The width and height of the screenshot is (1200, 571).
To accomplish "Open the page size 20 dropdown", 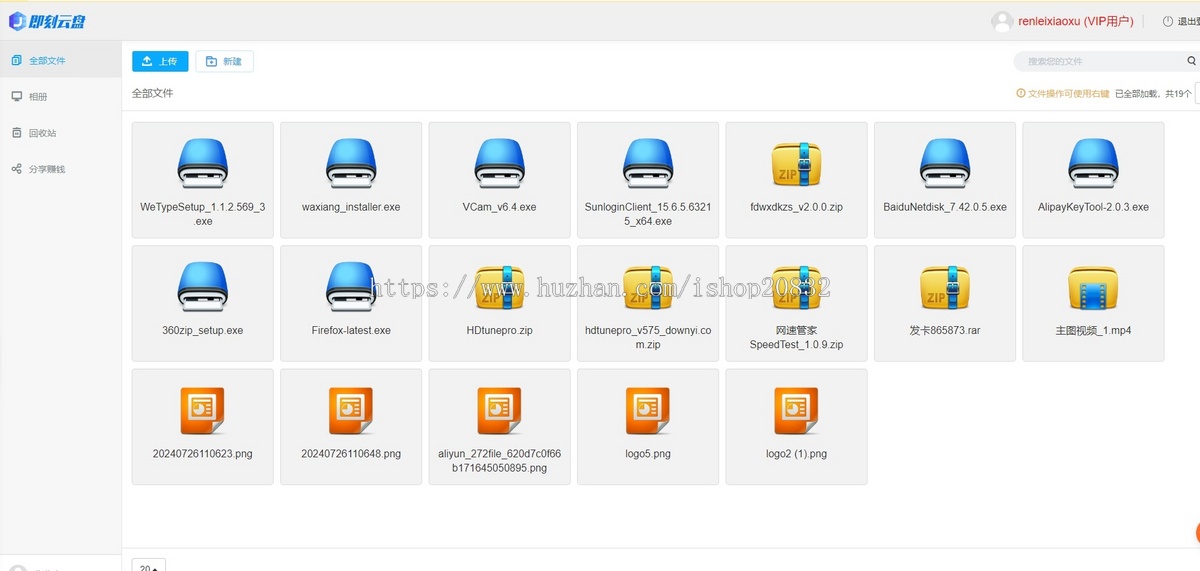I will tap(149, 565).
